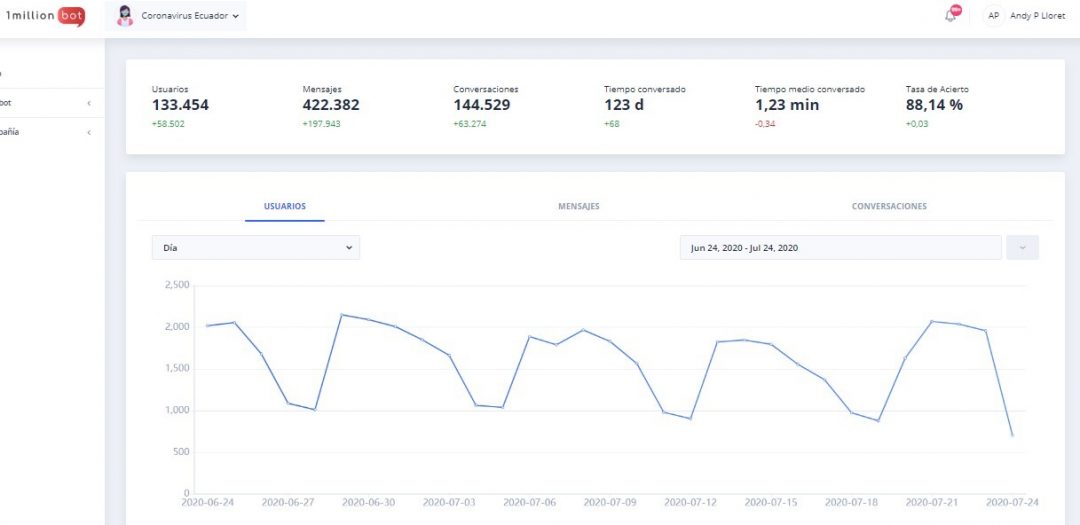Click the 1million bot logo
Viewport: 1080px width, 525px height.
(x=46, y=16)
